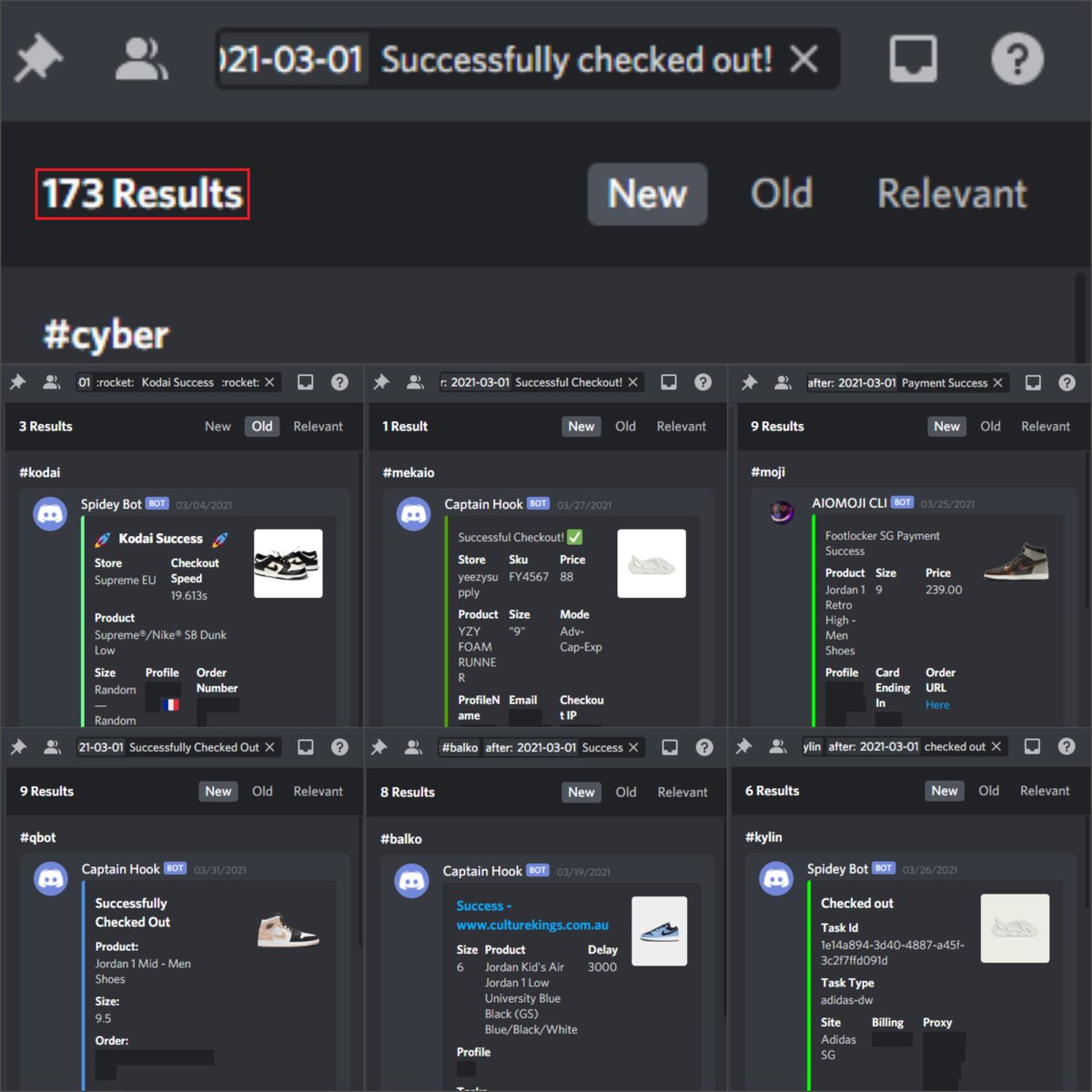Click Captain Hook username in balko panel
The image size is (1092, 1092).
tap(482, 871)
